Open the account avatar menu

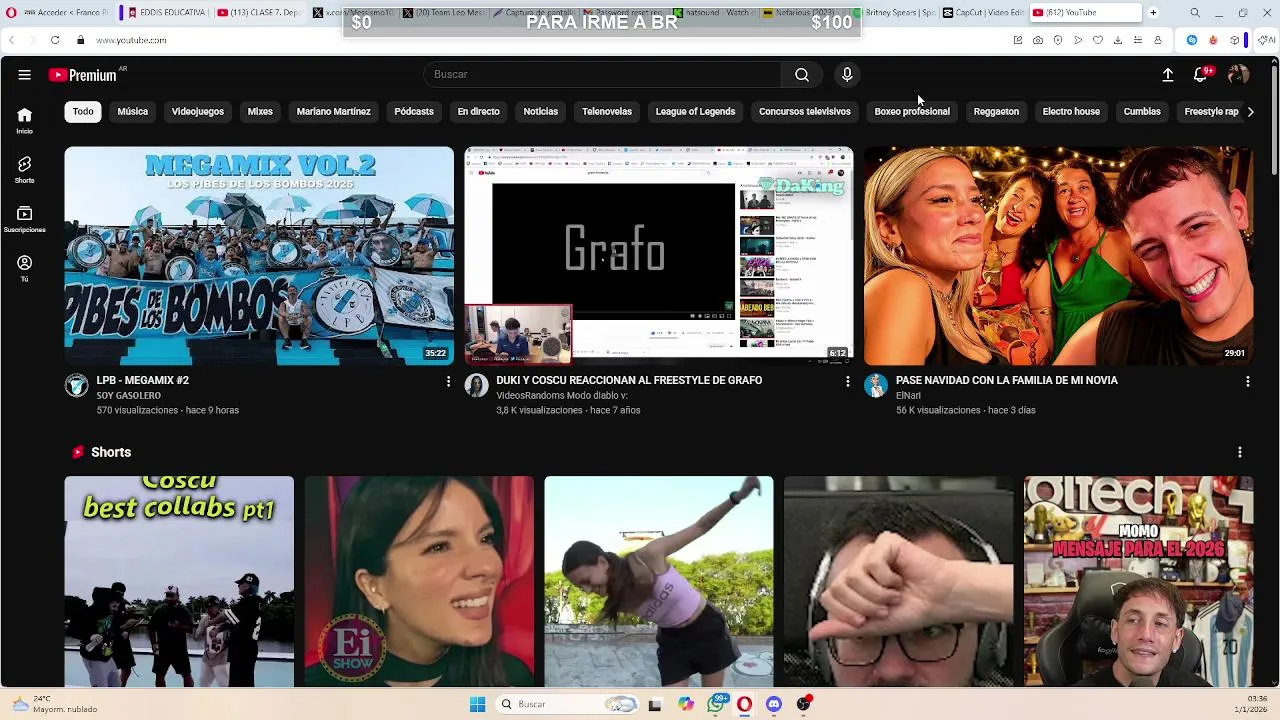1238,75
